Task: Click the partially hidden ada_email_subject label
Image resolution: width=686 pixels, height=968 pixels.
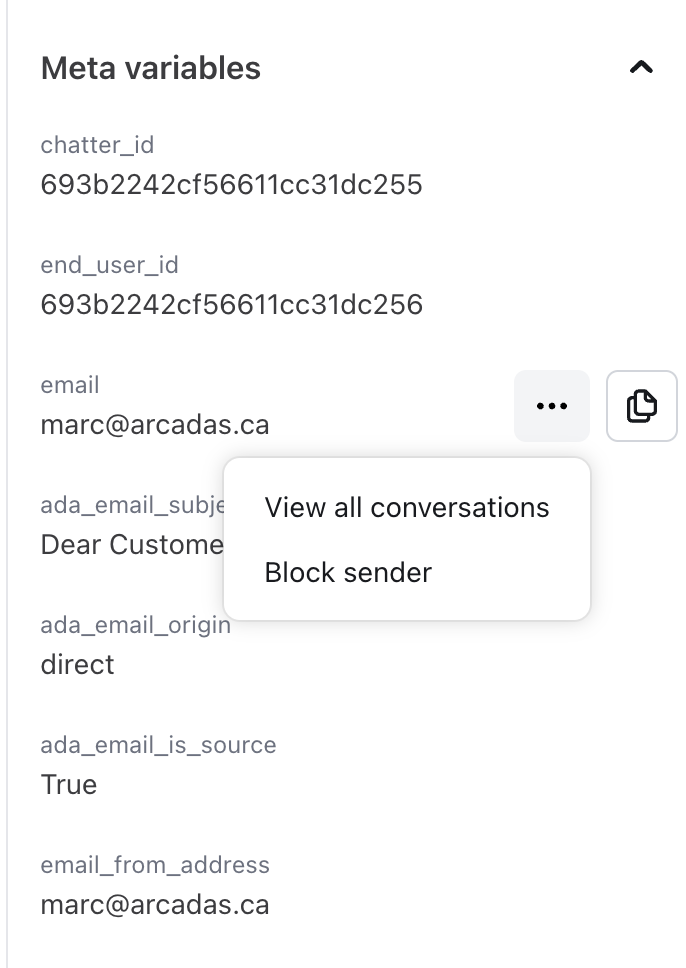Action: click(x=130, y=505)
